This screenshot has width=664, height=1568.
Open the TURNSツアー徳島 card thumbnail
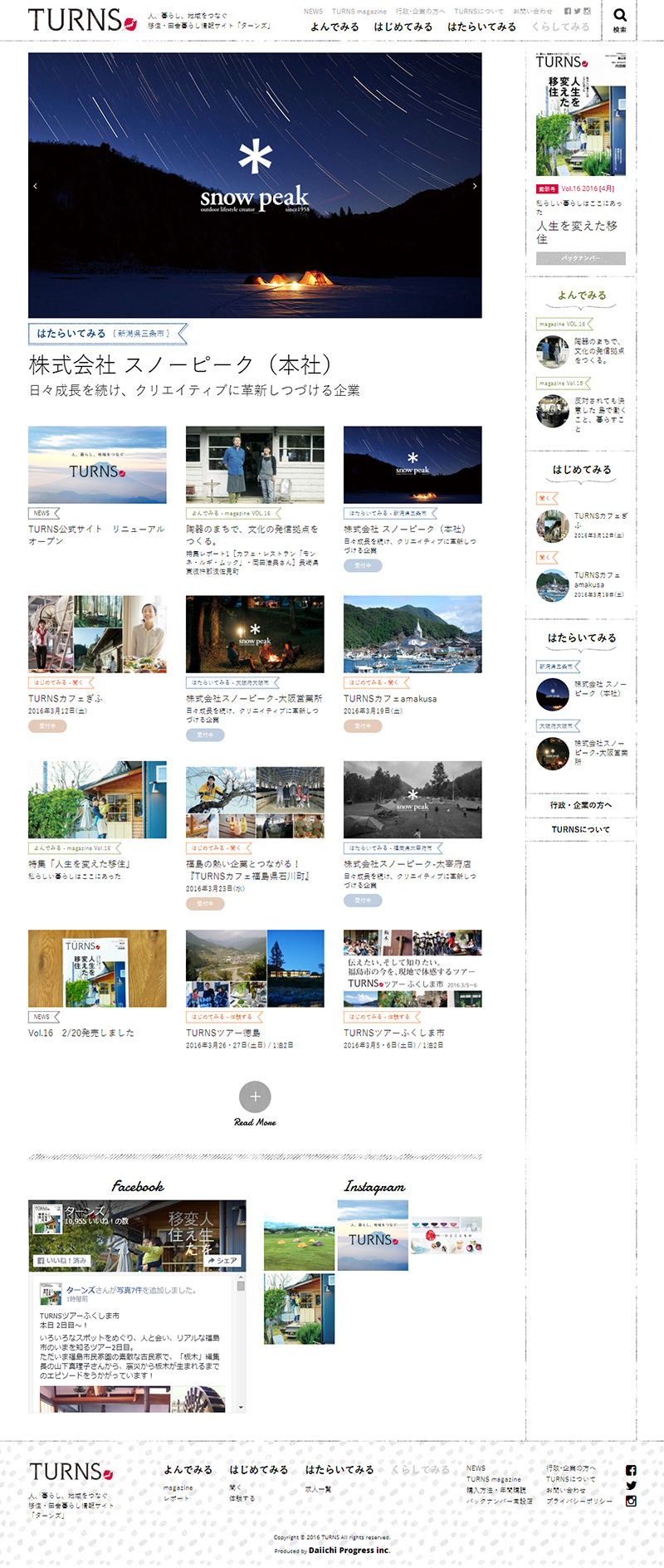pyautogui.click(x=255, y=968)
